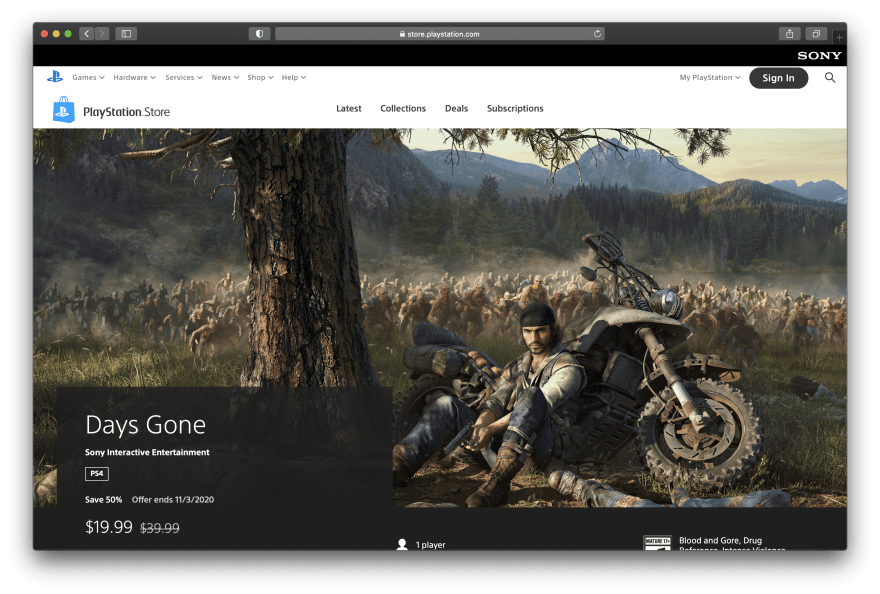
Task: Open the Subscriptions tab
Action: point(515,108)
